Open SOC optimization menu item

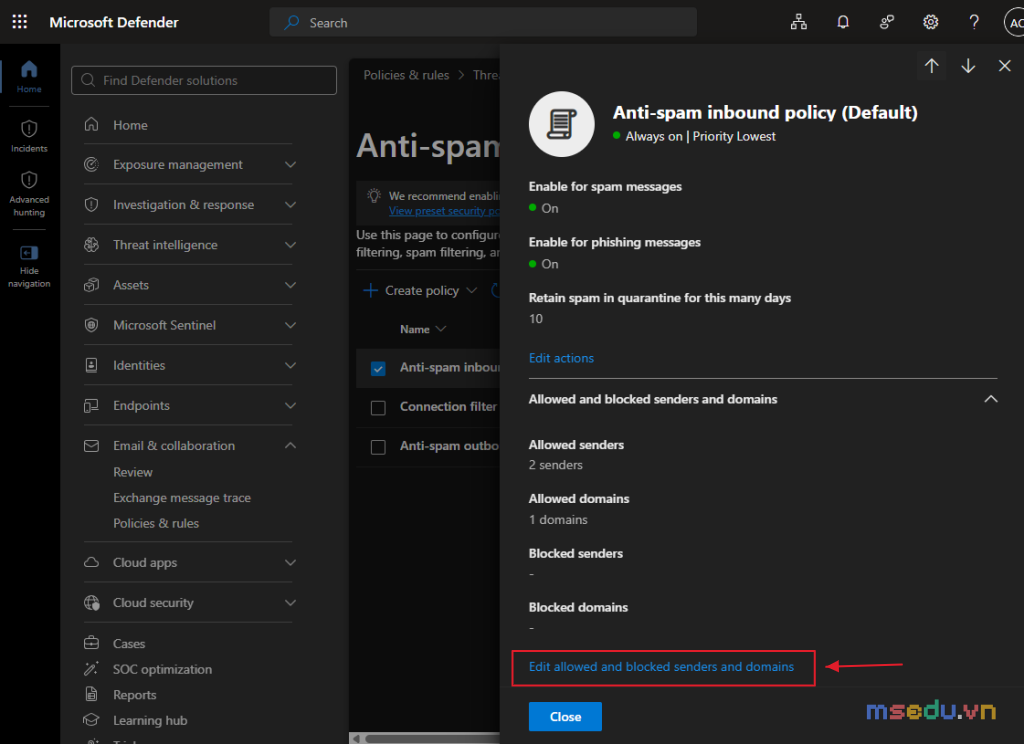coord(162,670)
